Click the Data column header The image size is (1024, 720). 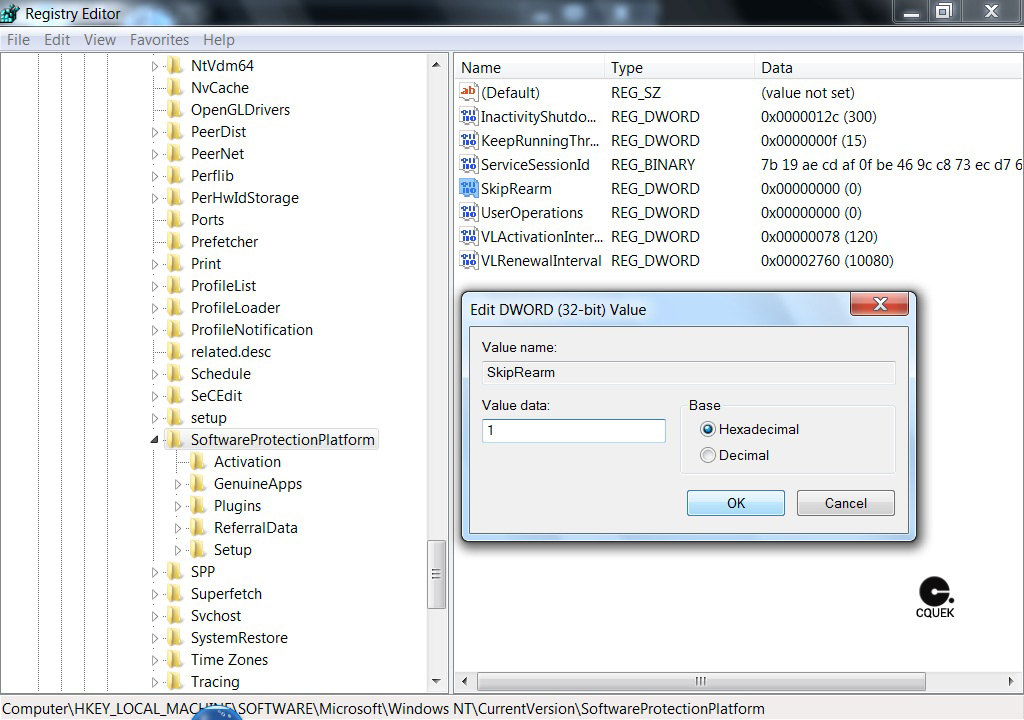pos(889,67)
